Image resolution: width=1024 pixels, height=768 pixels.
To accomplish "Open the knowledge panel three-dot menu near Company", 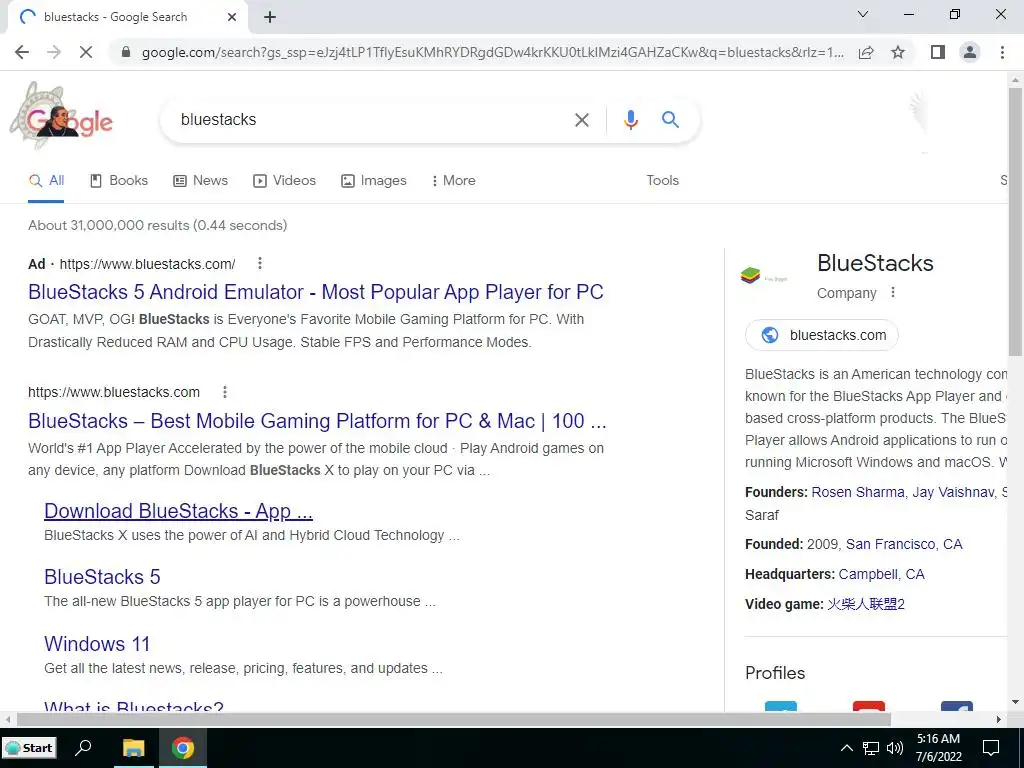I will click(893, 293).
